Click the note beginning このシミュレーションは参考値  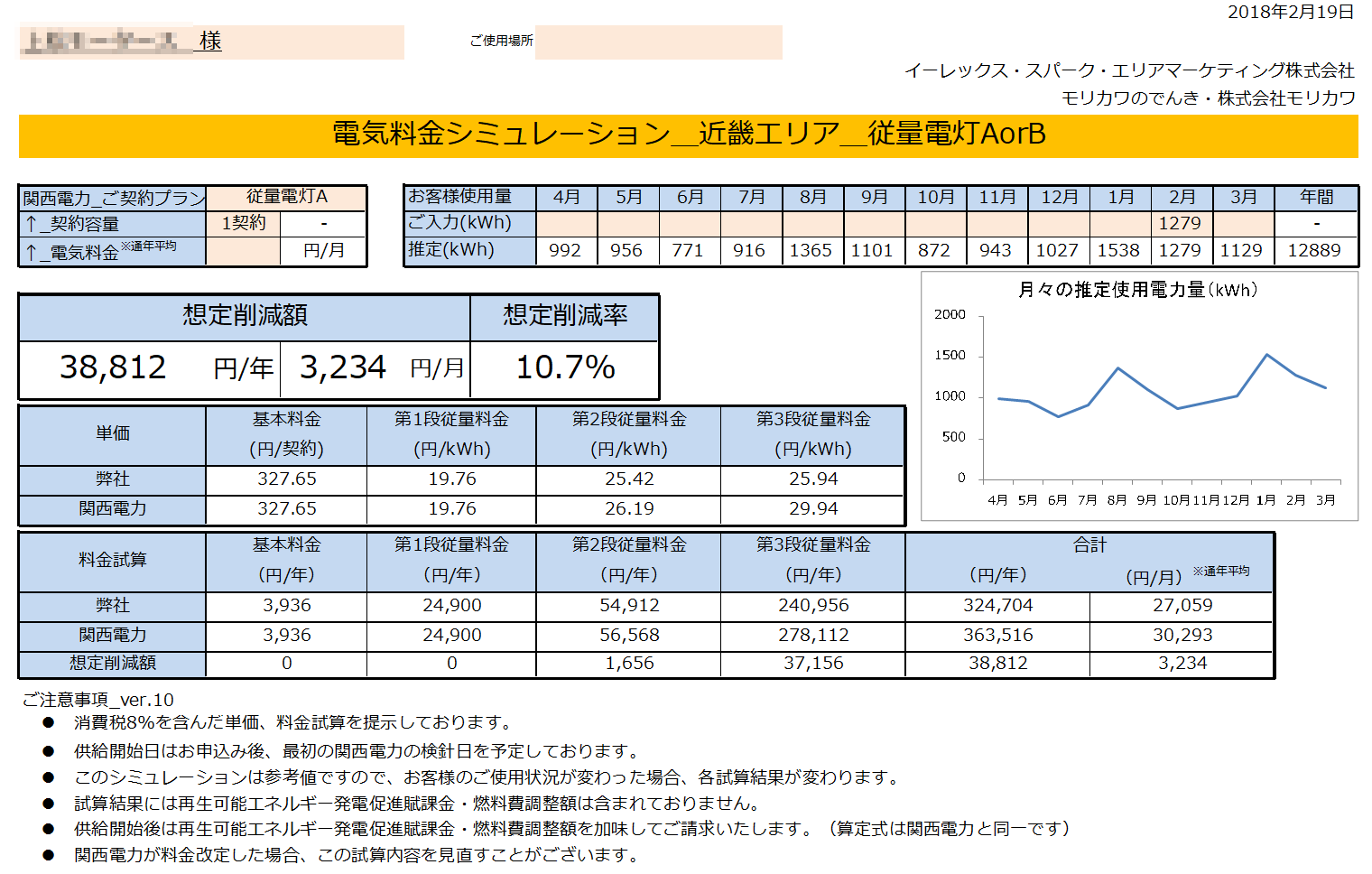click(488, 777)
